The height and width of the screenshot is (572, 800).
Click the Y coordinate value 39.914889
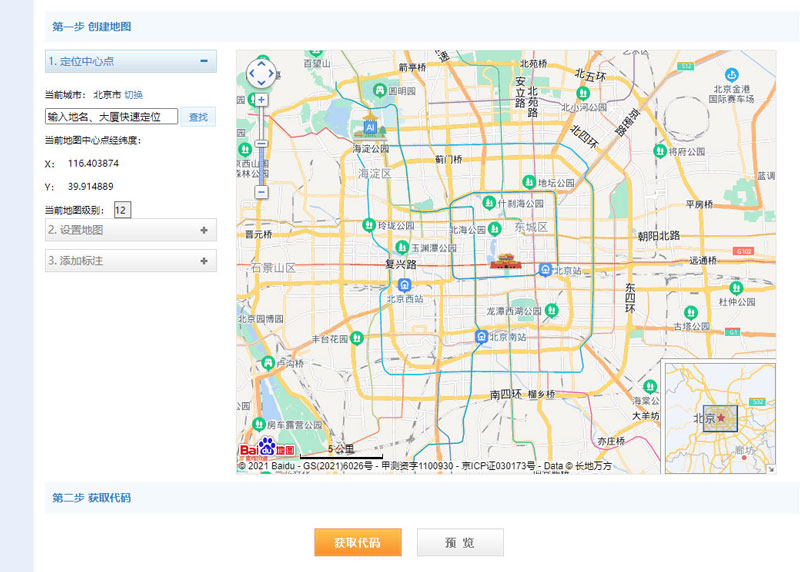pos(91,186)
